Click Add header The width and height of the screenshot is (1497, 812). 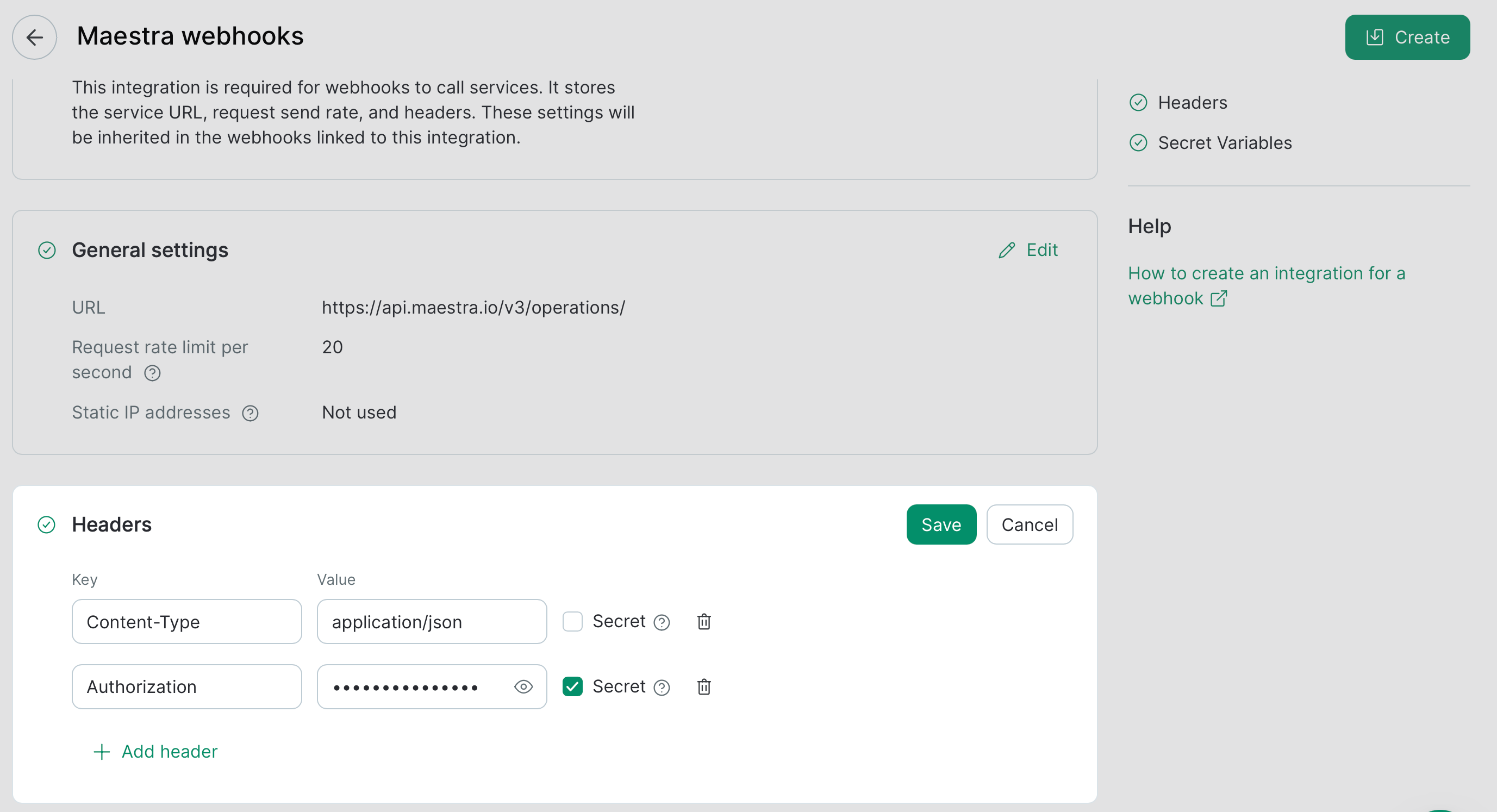coord(155,752)
